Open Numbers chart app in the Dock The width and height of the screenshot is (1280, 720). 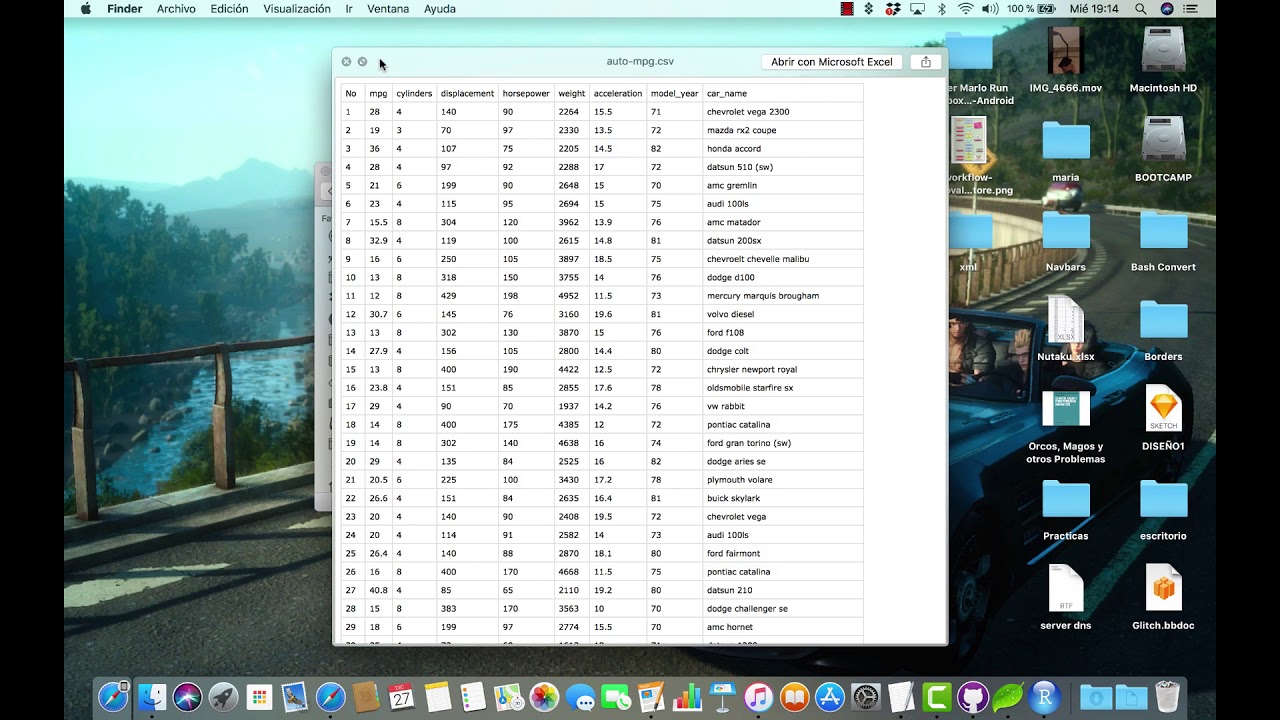[687, 697]
